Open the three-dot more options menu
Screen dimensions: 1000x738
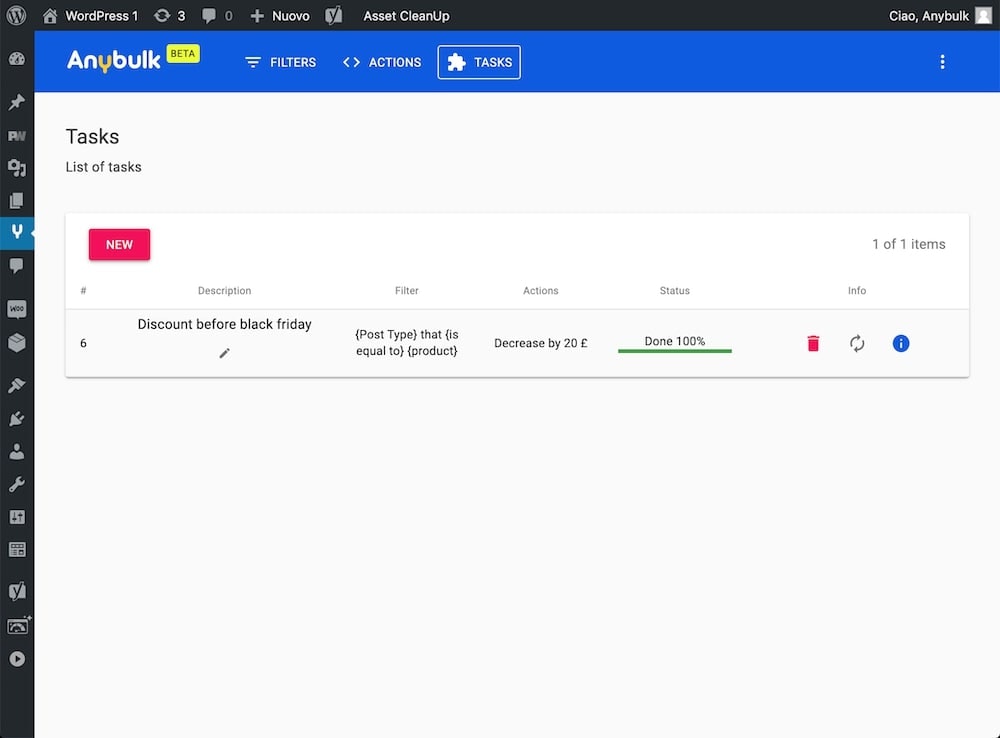(942, 62)
